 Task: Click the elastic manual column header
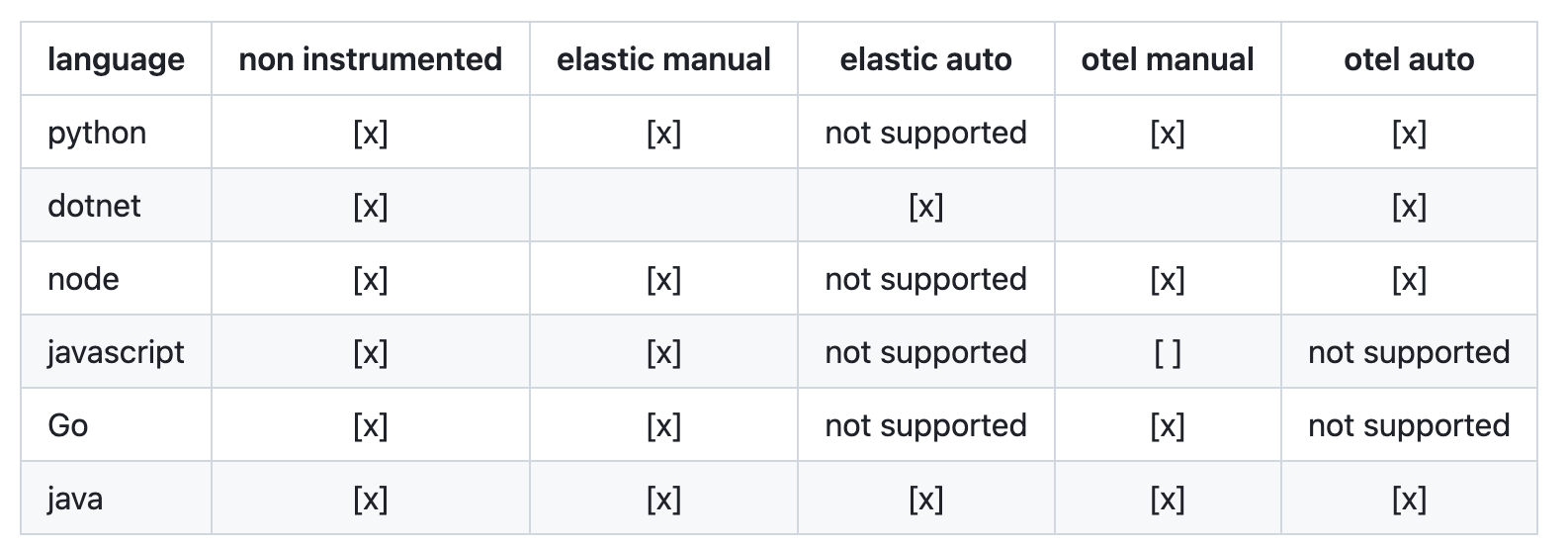point(663,59)
